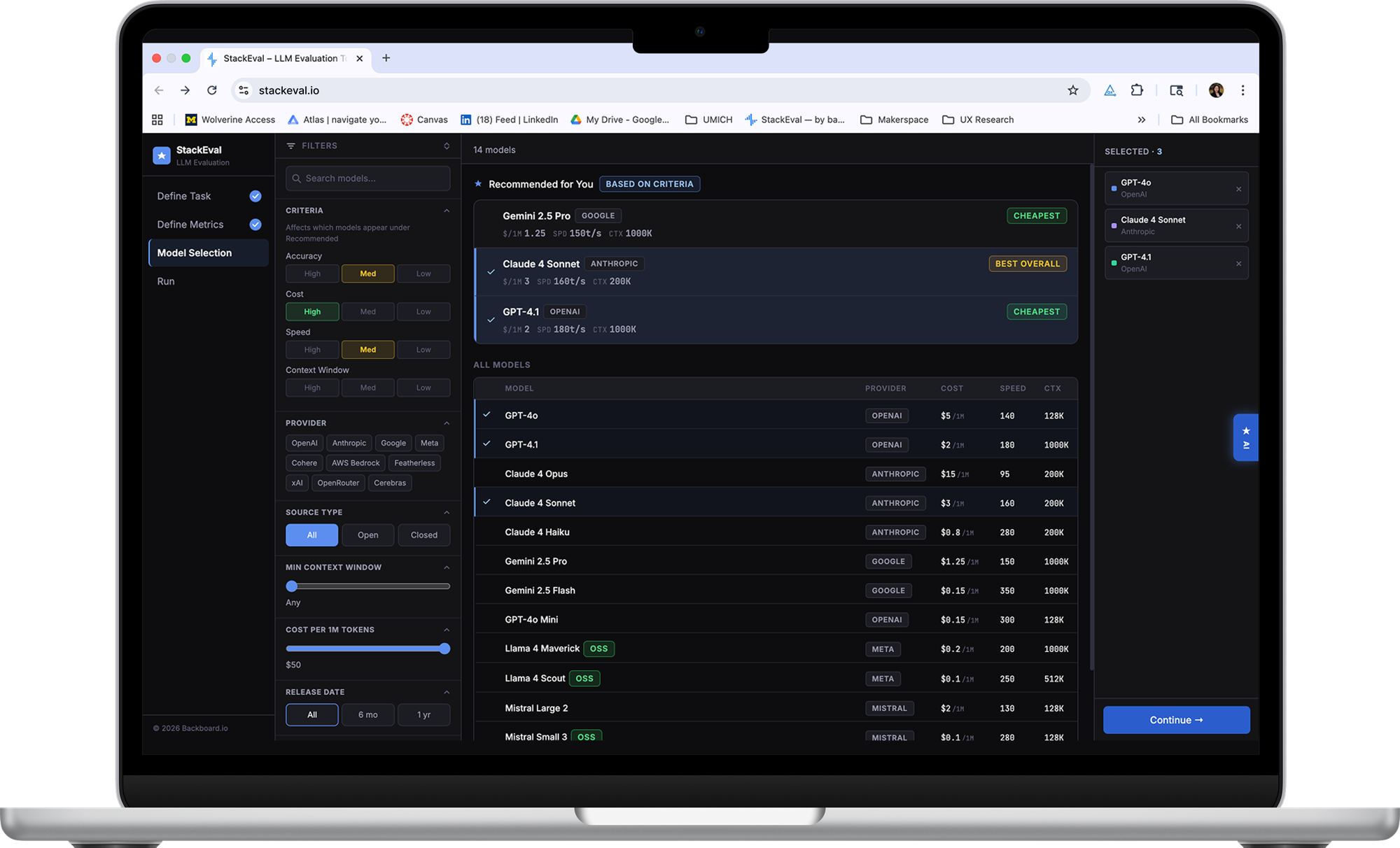Click the Search models input field
This screenshot has height=848, width=1400.
coord(368,178)
